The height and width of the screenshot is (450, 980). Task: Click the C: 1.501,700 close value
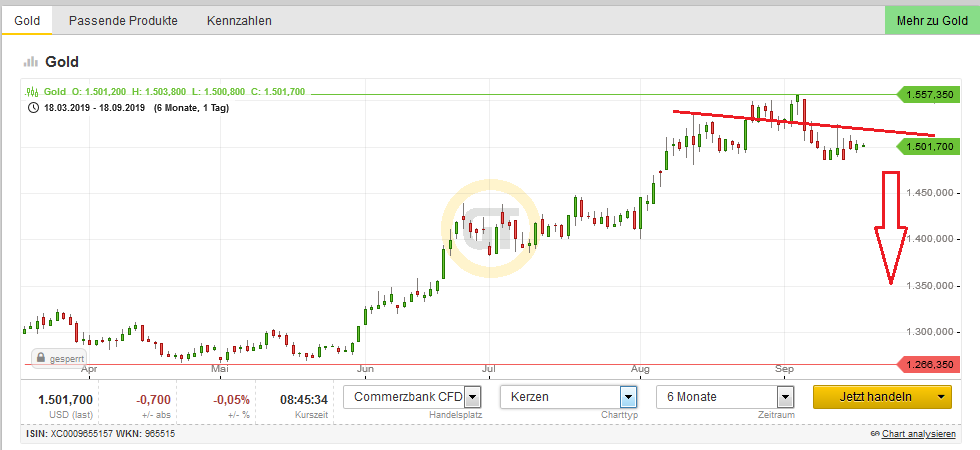point(278,92)
